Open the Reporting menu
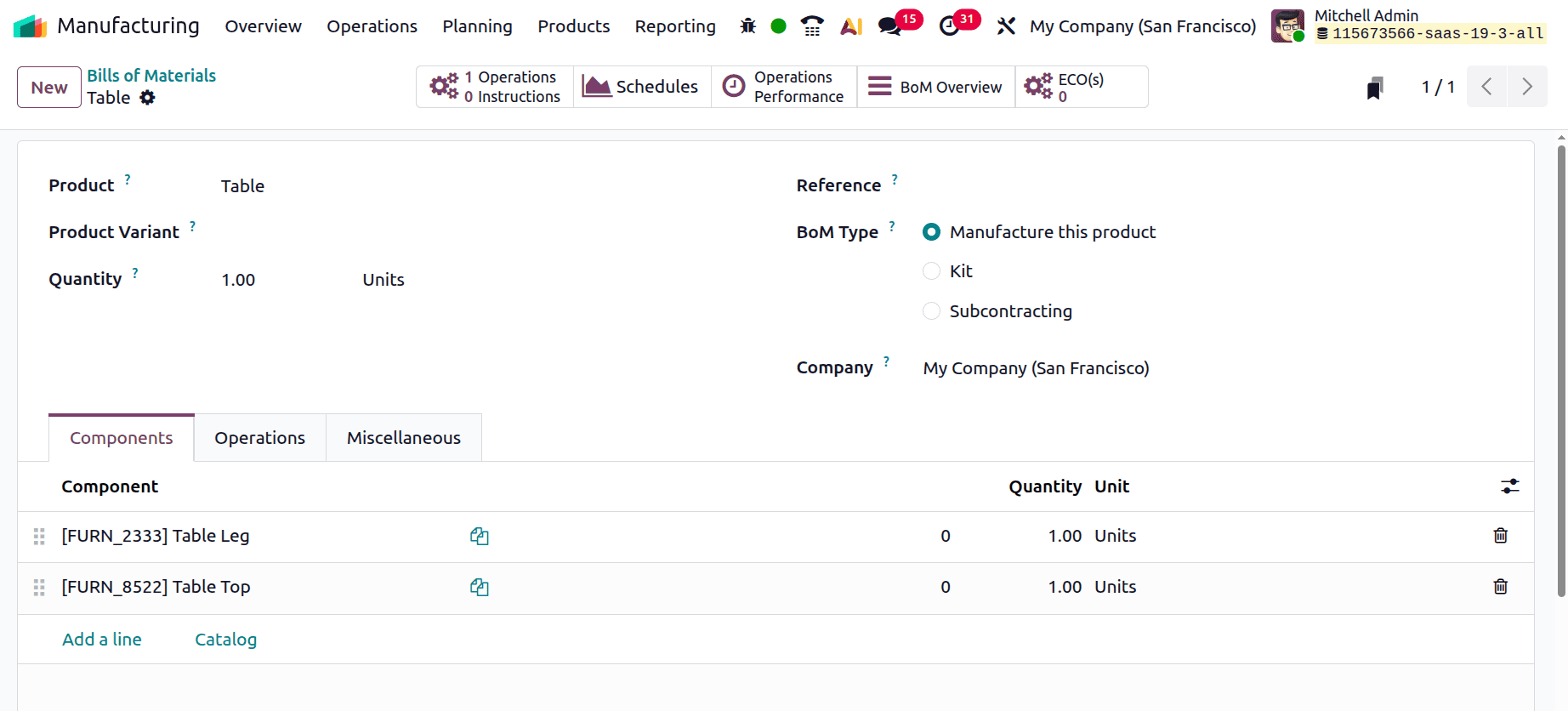This screenshot has width=1568, height=711. point(675,26)
